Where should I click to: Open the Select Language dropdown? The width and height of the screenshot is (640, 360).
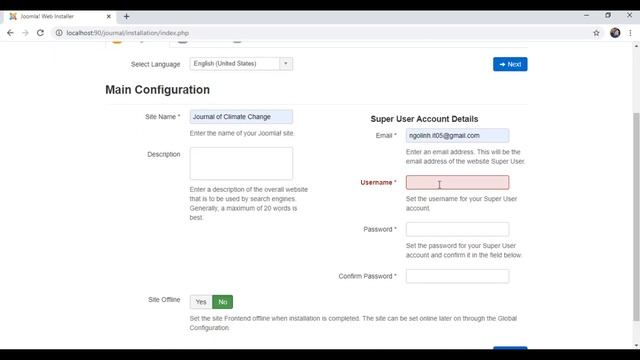tap(241, 64)
